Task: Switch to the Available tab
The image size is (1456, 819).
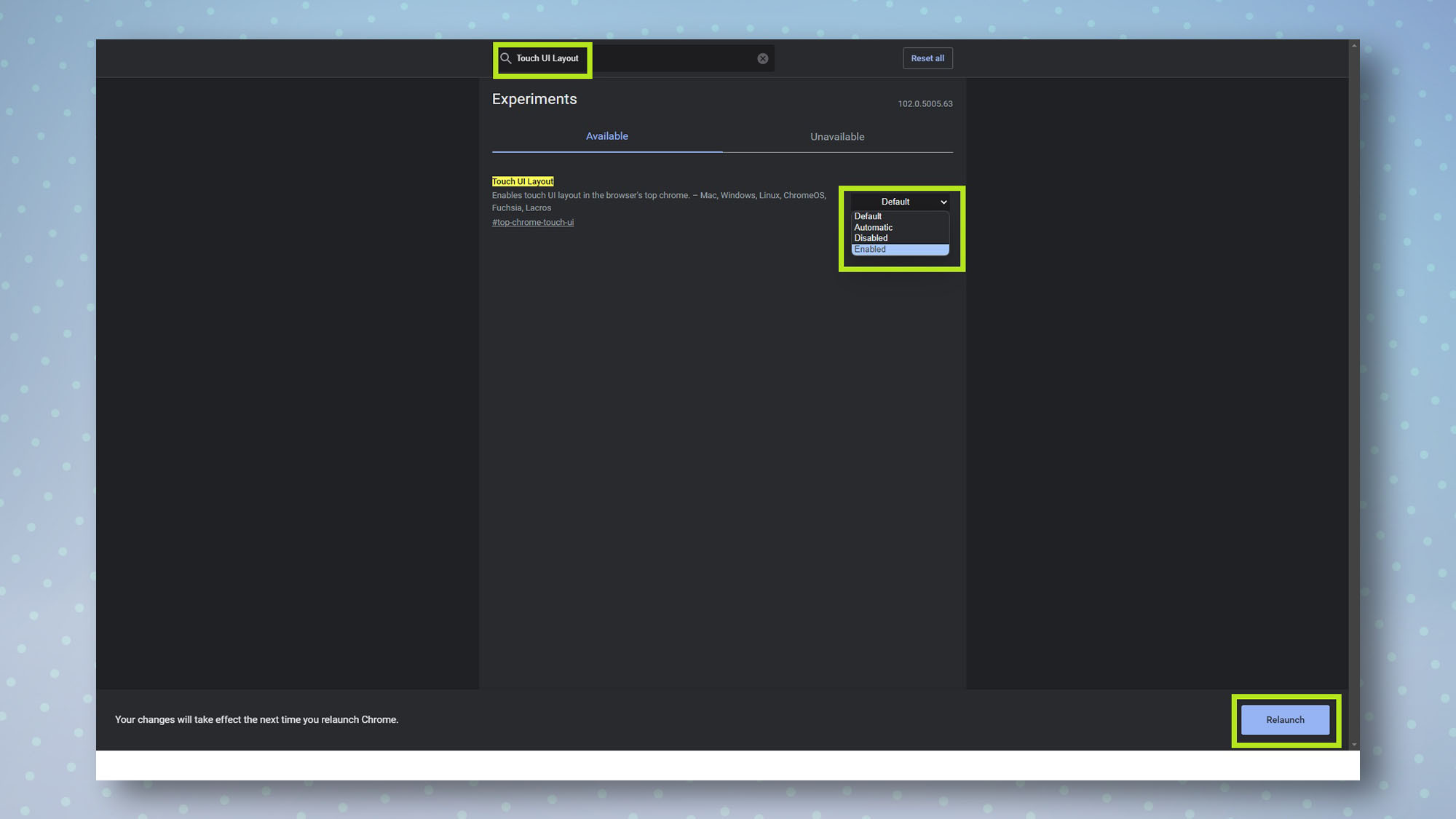Action: tap(606, 136)
